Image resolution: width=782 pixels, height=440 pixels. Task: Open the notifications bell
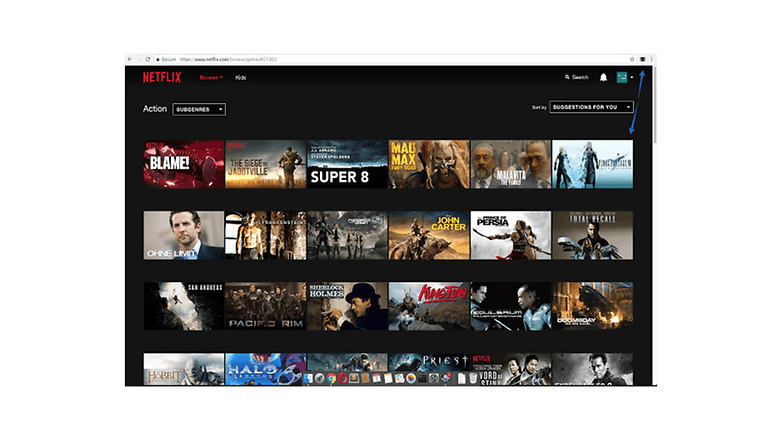603,77
